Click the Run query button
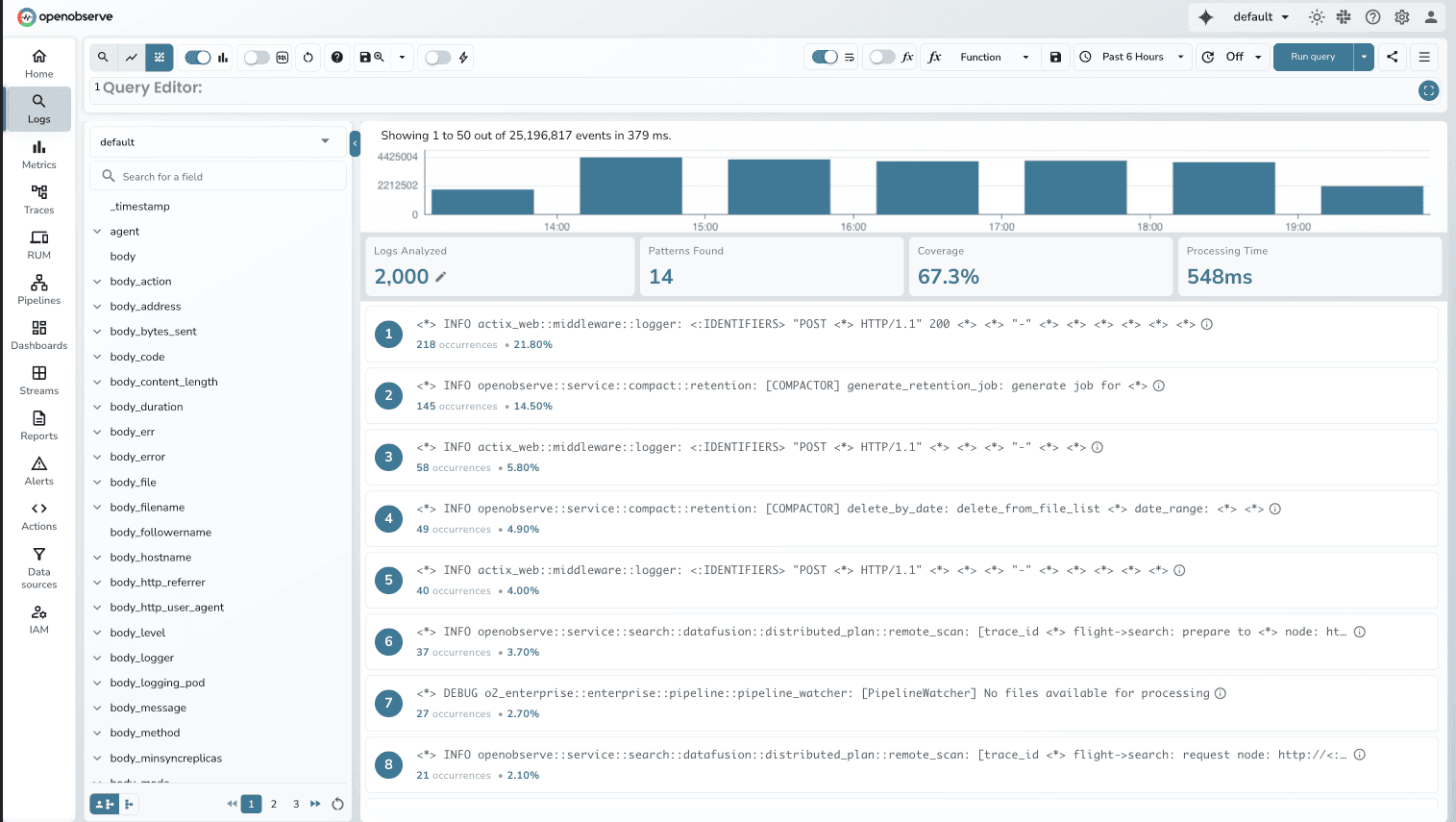The height and width of the screenshot is (822, 1456). 1313,57
